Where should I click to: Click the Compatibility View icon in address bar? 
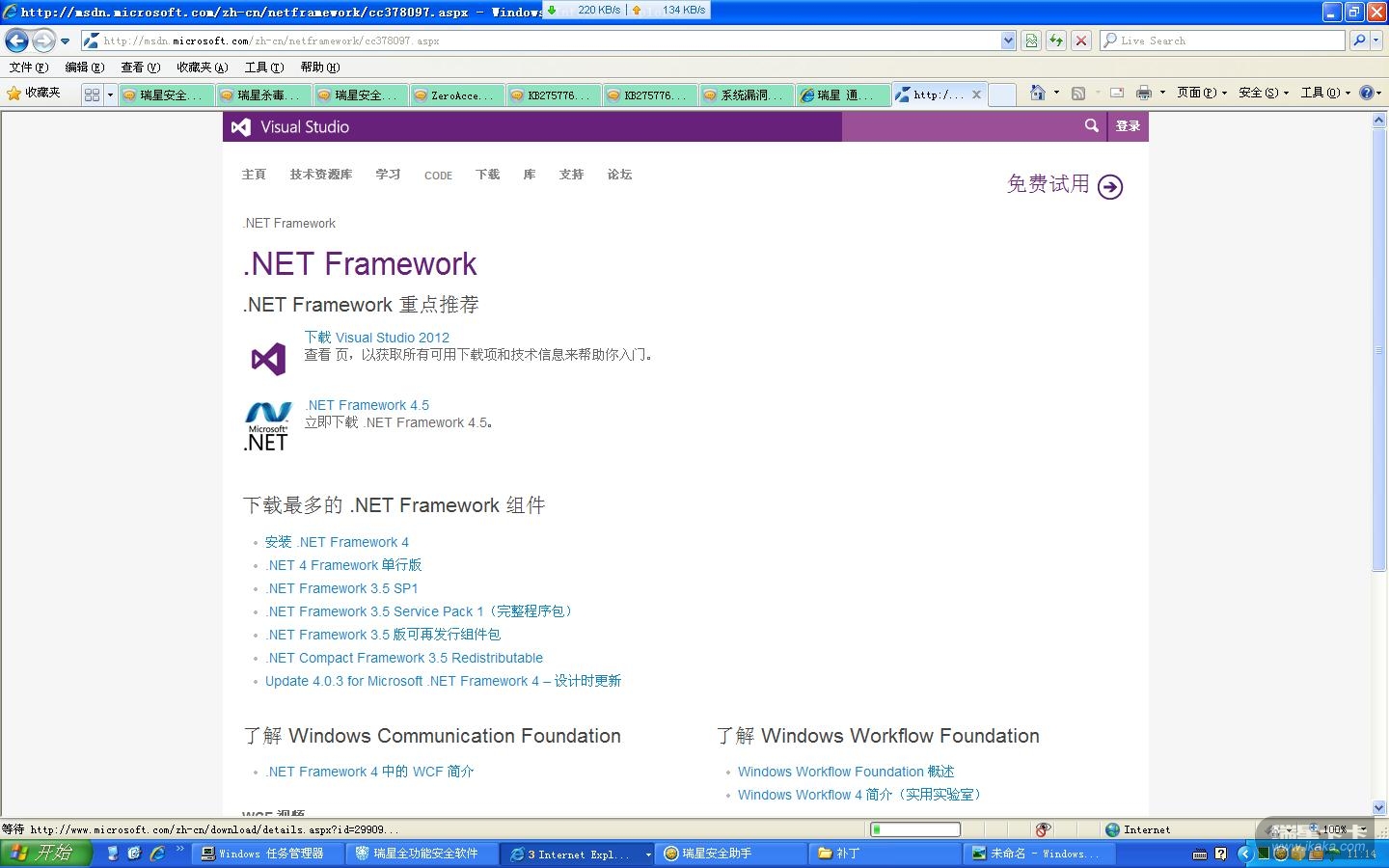[x=1032, y=41]
